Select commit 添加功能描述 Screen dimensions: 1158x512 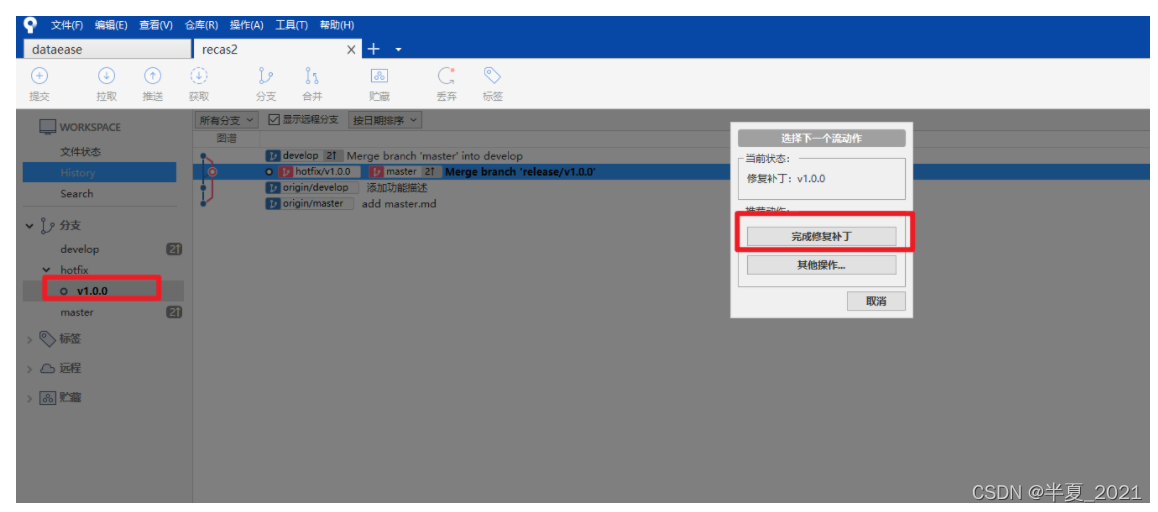click(x=397, y=188)
